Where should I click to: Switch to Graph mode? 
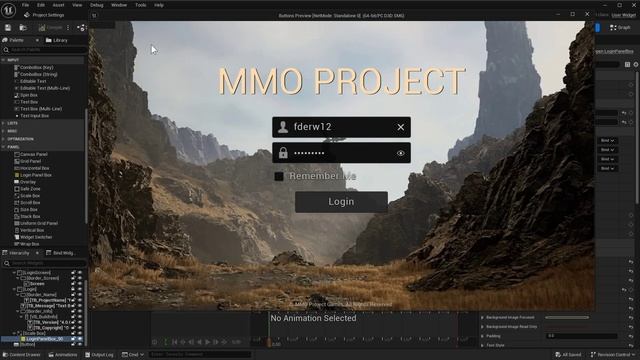[620, 28]
